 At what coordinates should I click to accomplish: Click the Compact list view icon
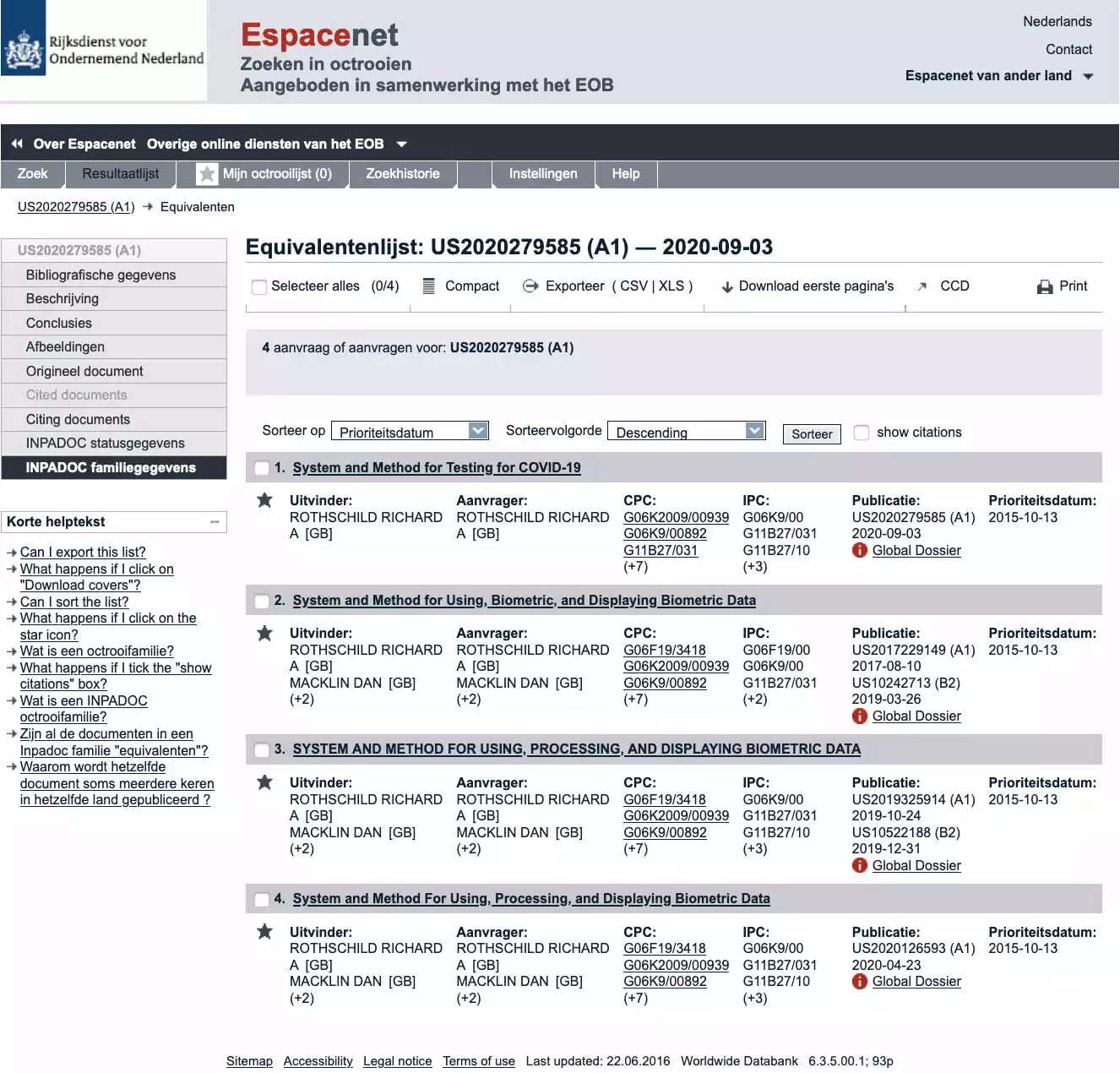(x=429, y=286)
